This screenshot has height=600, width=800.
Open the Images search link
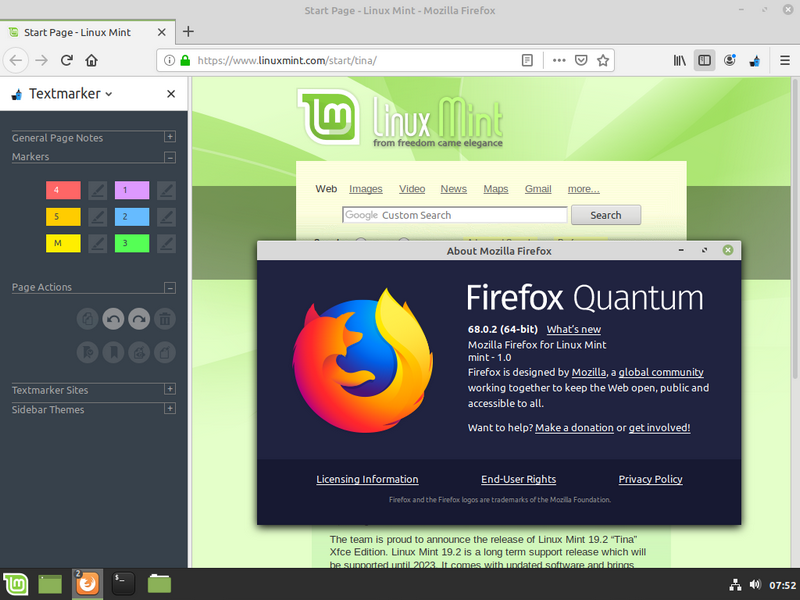point(366,189)
